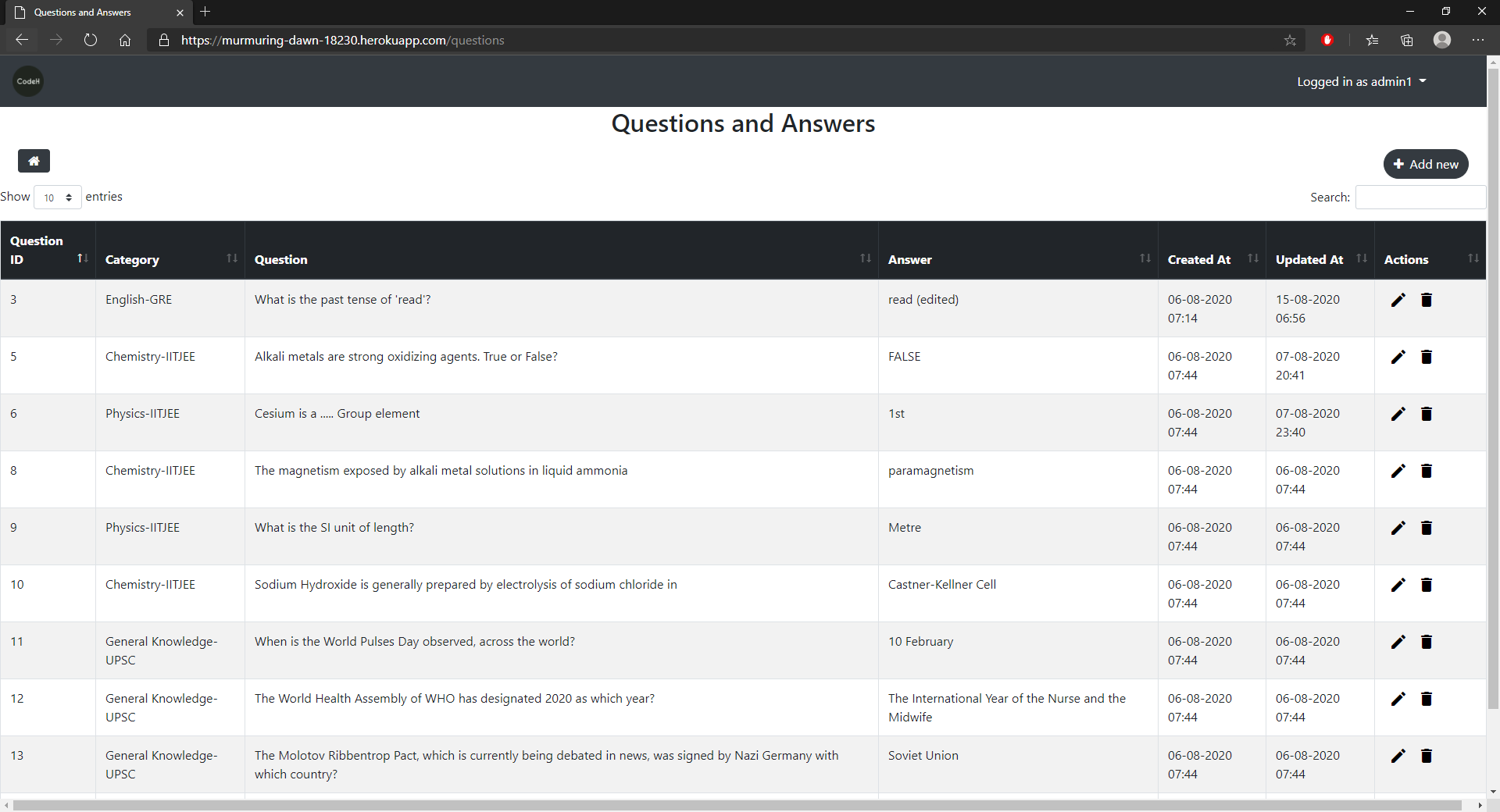Add page to favorites with star
This screenshot has height=812, width=1500.
[x=1290, y=40]
